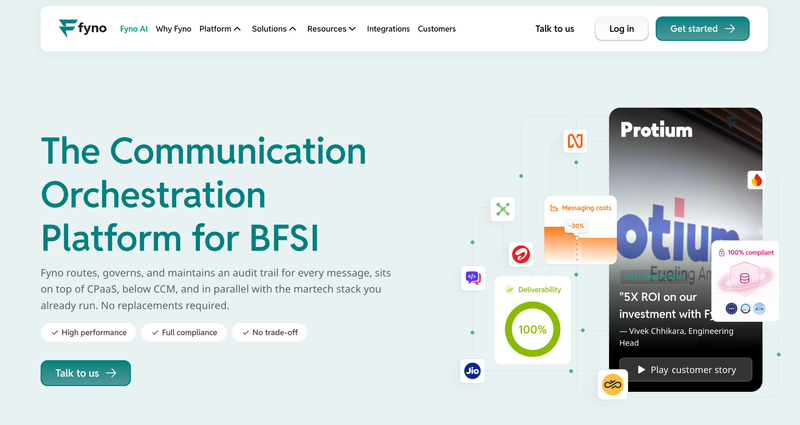Click the green X-shaped integration icon
Screen dimensions: 800x425
pyautogui.click(x=503, y=209)
